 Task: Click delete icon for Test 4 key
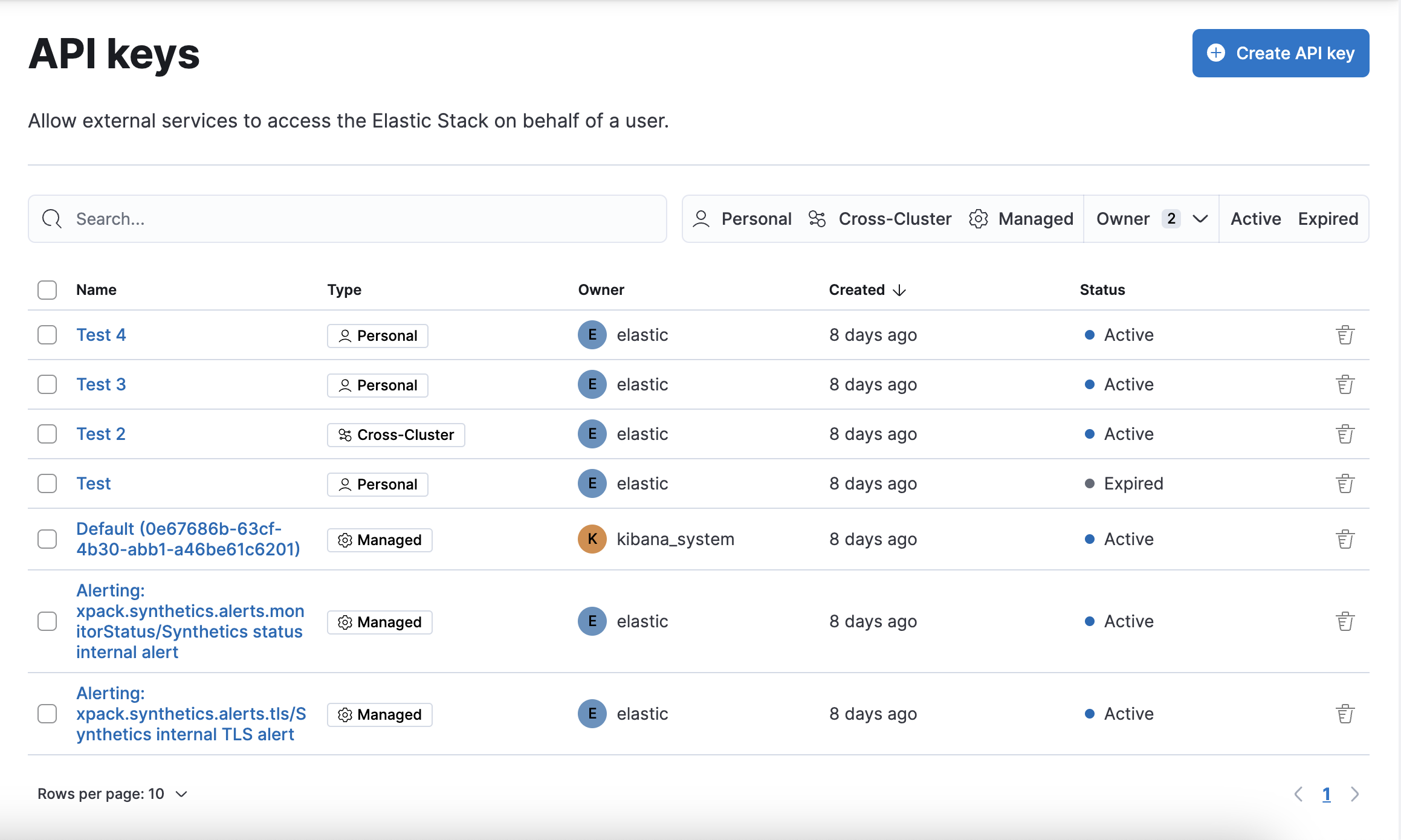click(1346, 335)
